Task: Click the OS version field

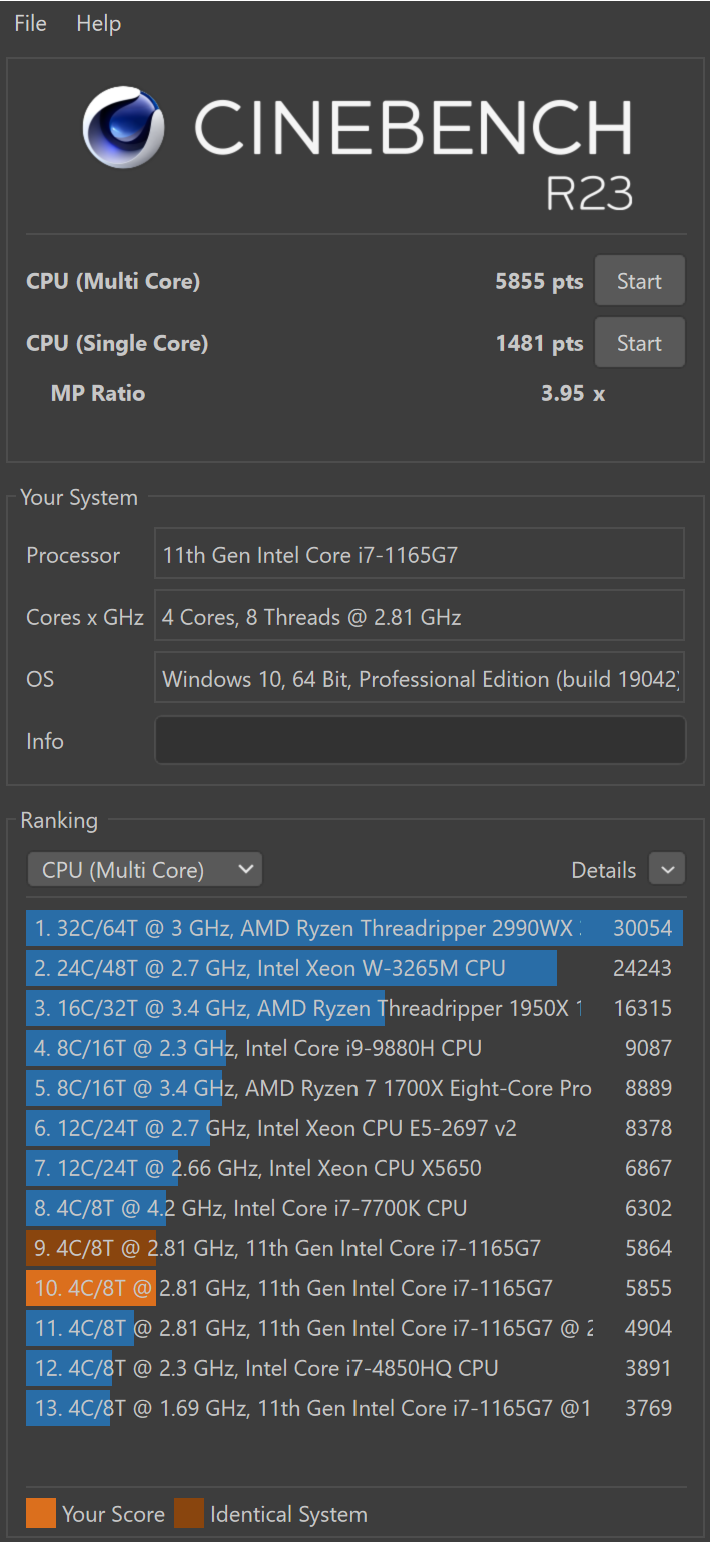Action: (420, 679)
